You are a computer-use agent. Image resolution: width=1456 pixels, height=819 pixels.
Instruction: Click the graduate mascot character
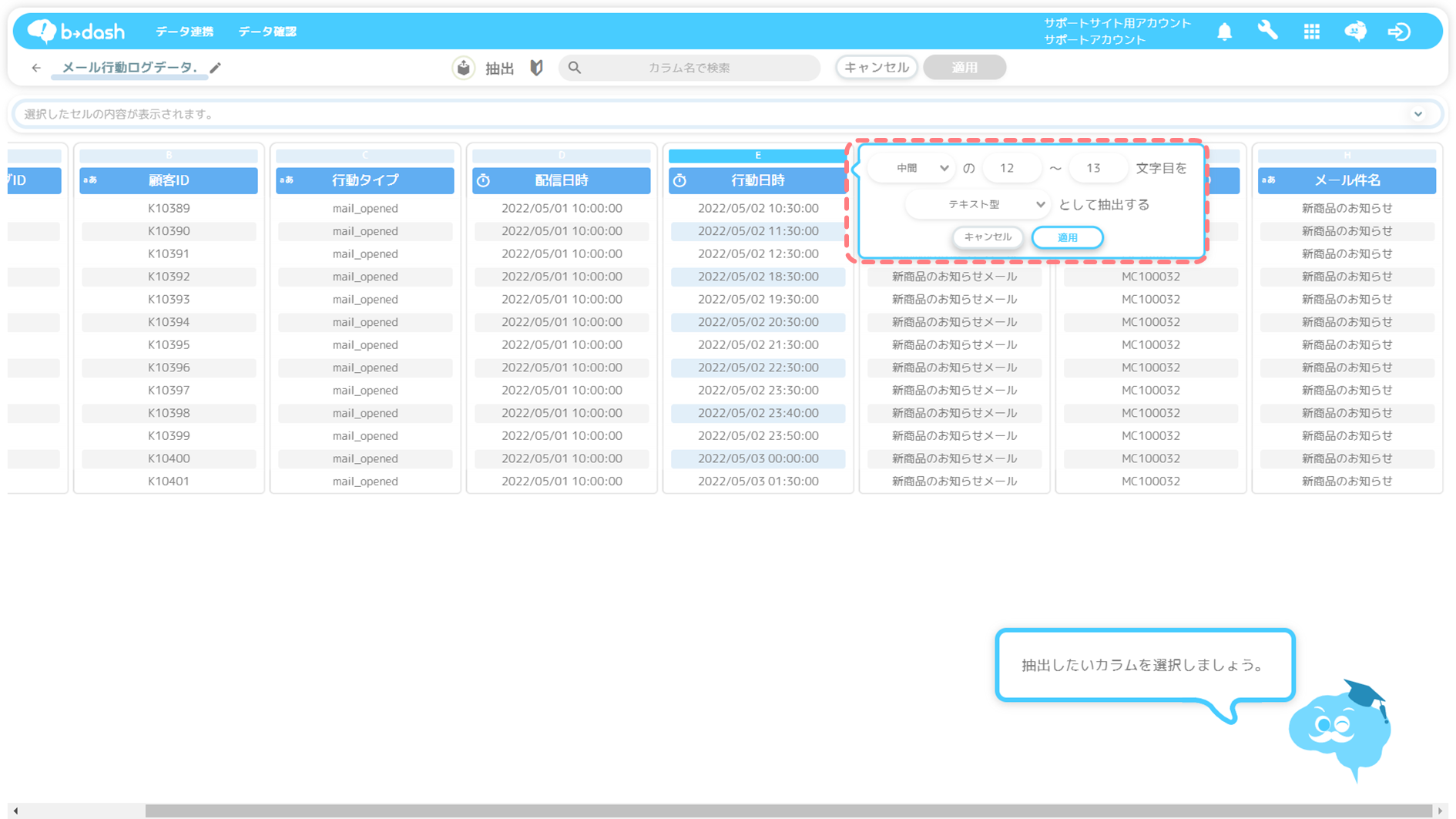click(1340, 730)
